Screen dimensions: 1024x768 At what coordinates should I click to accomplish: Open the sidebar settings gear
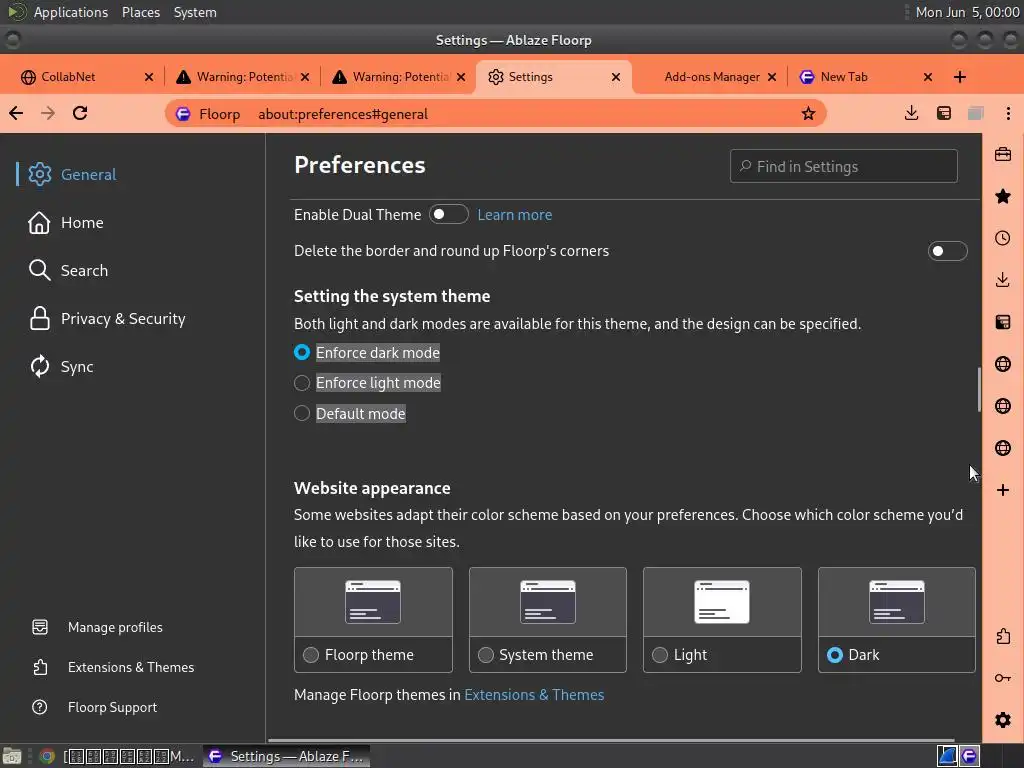(1003, 720)
